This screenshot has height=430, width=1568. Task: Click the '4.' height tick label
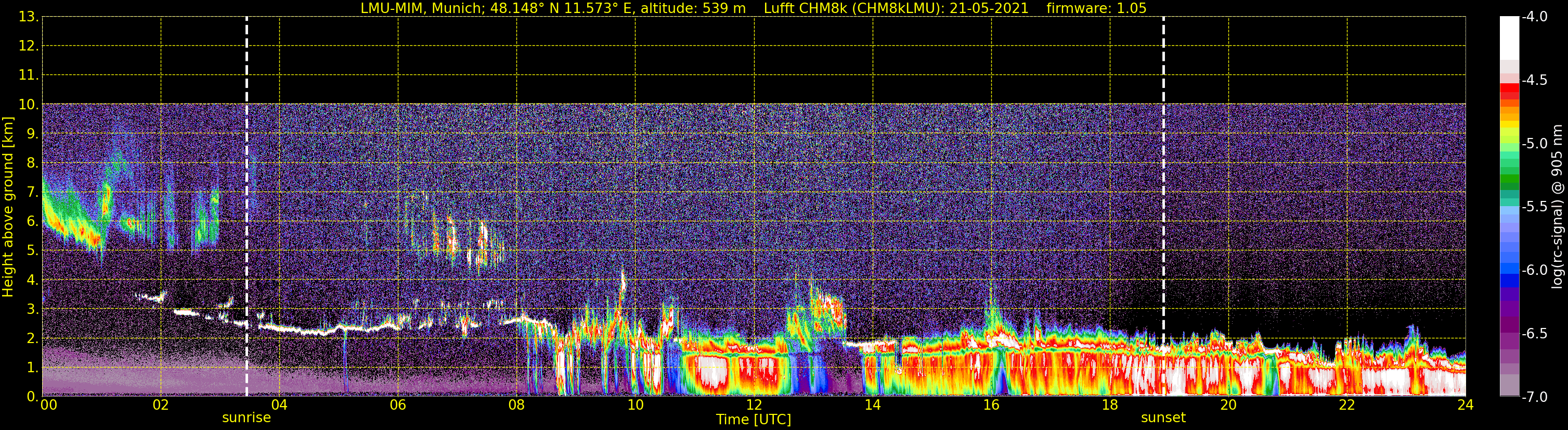32,280
